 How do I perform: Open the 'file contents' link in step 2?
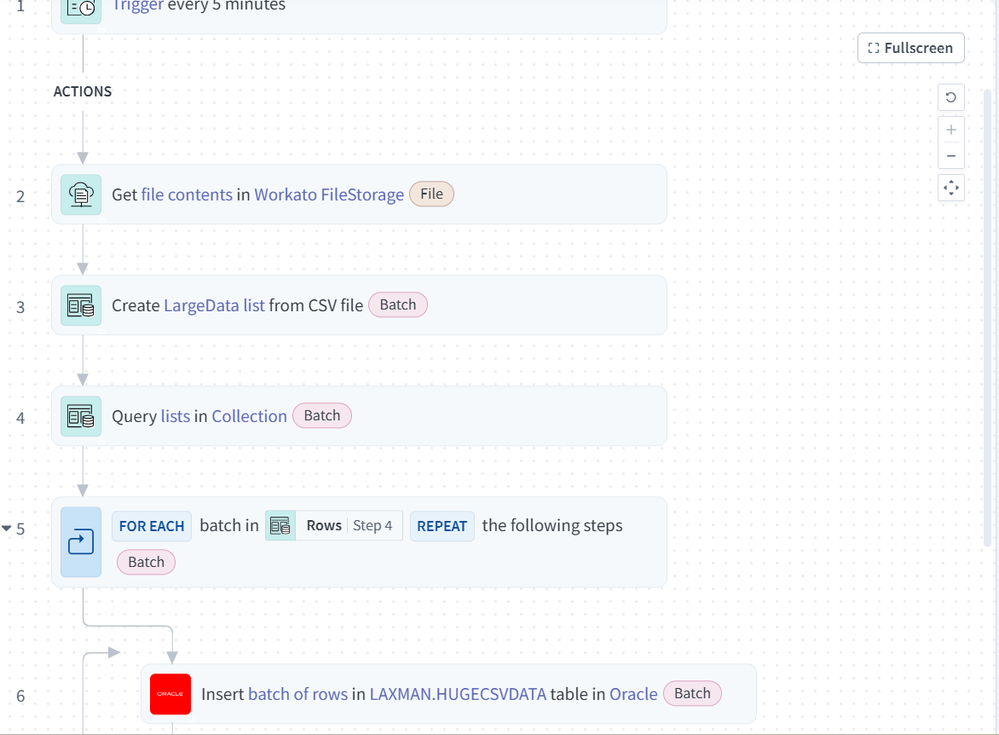[x=187, y=195]
